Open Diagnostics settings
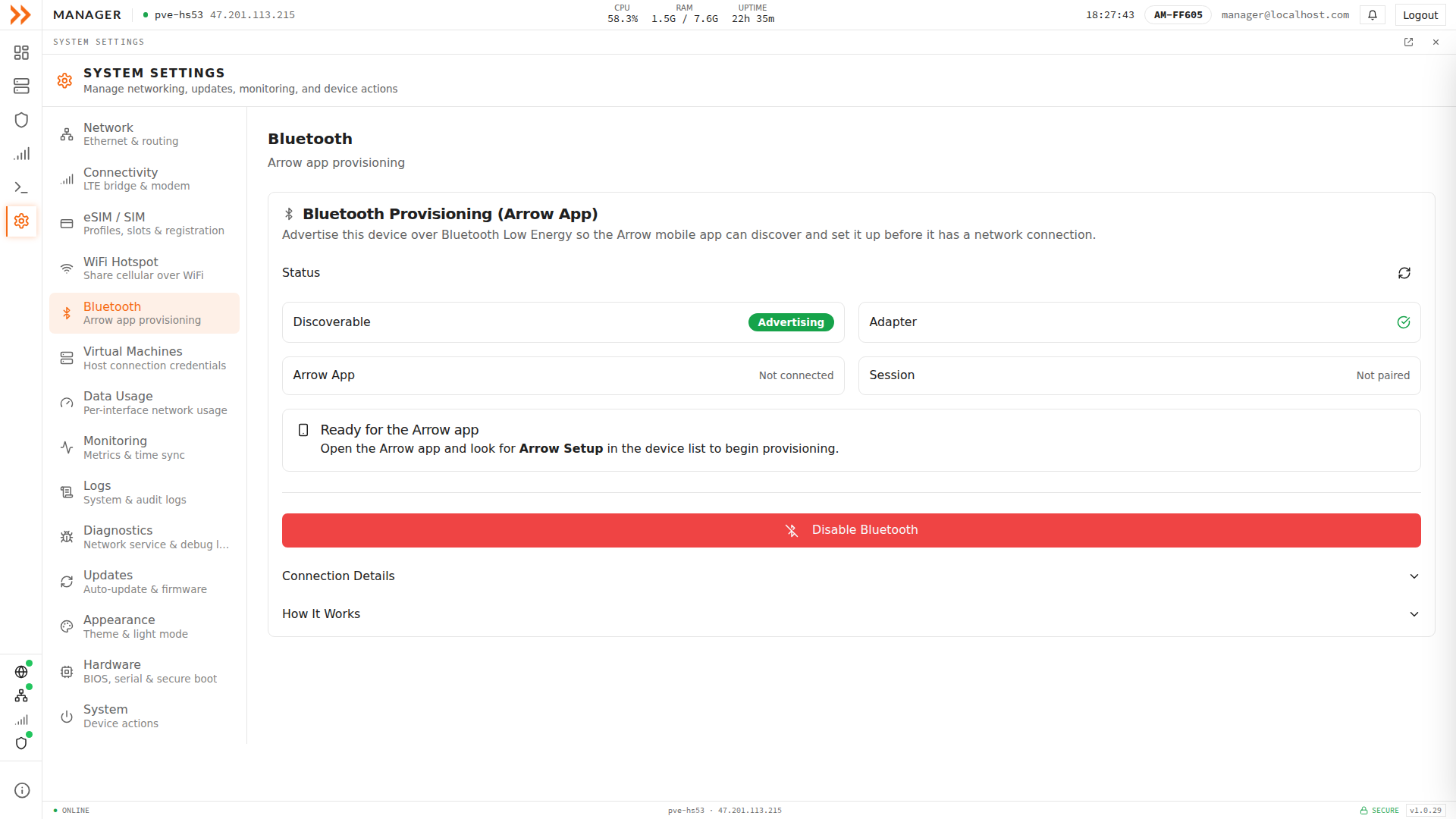This screenshot has width=1456, height=819. click(144, 537)
